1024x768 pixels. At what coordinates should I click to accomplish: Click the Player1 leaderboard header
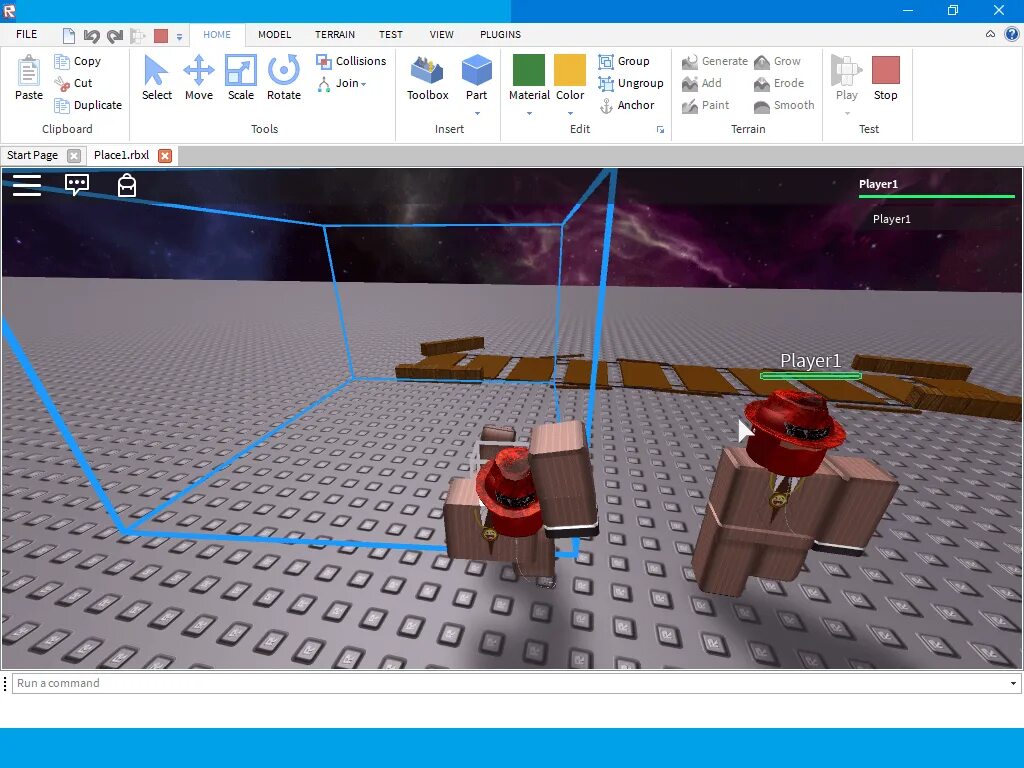click(x=878, y=185)
